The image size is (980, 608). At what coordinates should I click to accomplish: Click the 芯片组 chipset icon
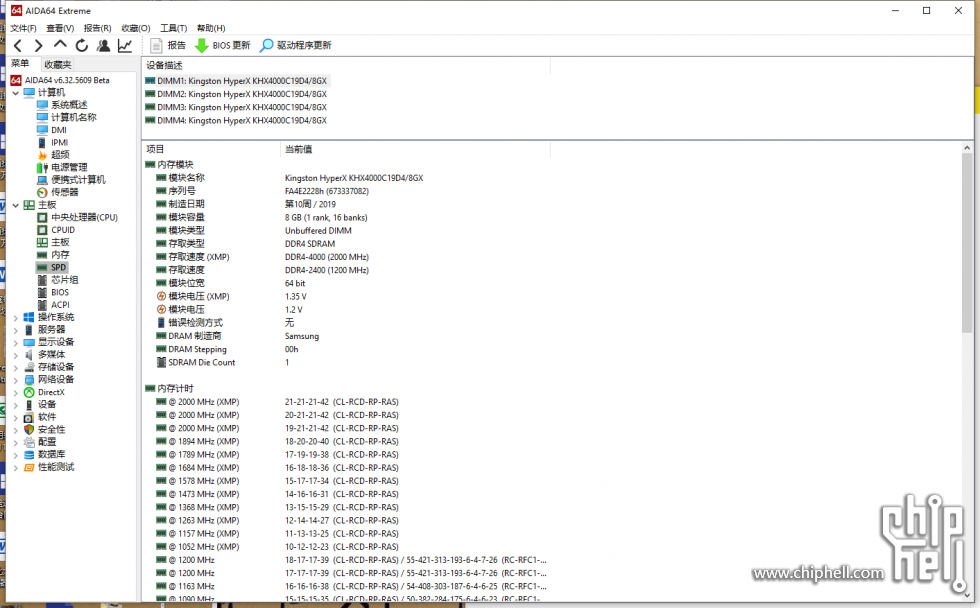[x=42, y=280]
